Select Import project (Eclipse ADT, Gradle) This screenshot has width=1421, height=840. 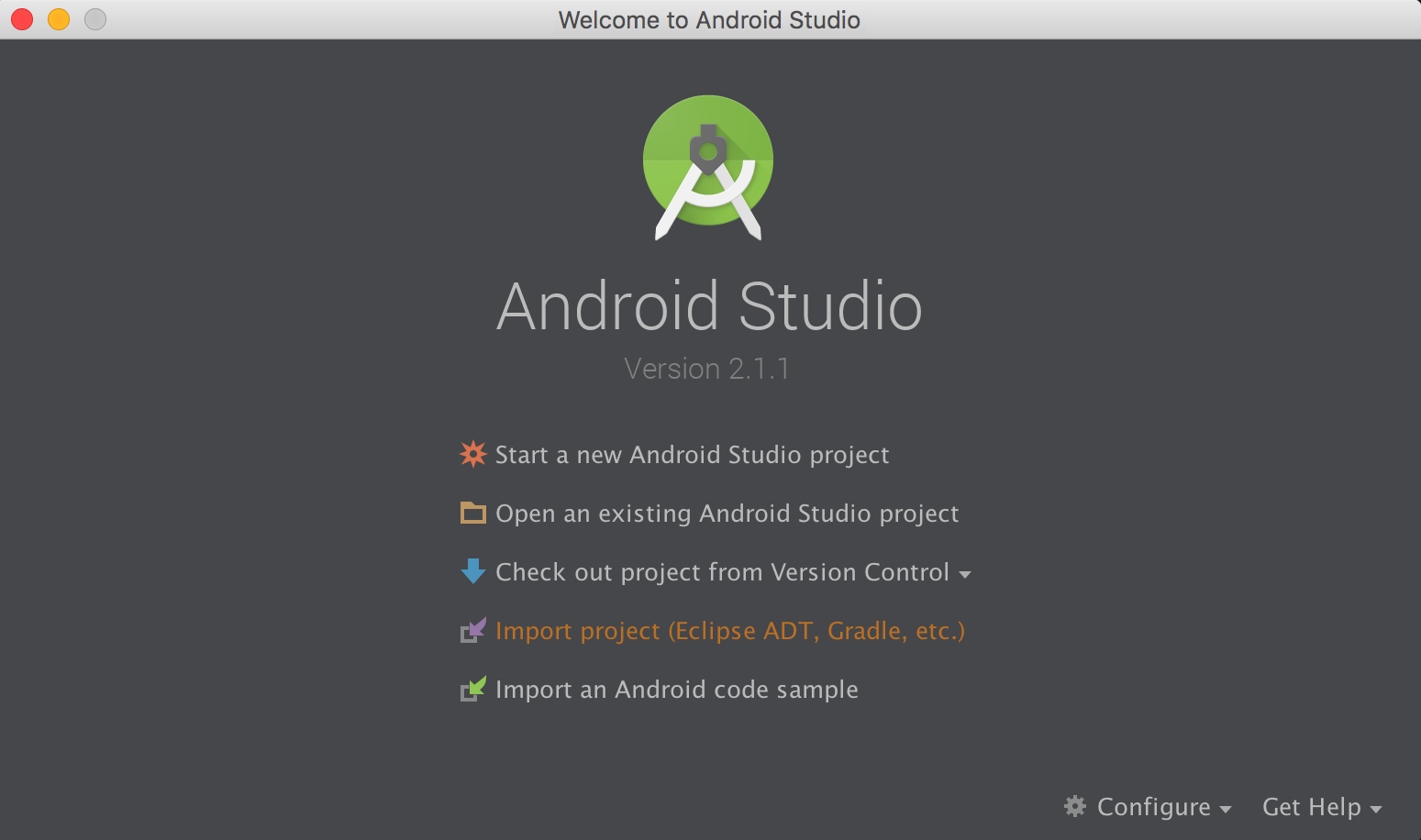tap(729, 630)
